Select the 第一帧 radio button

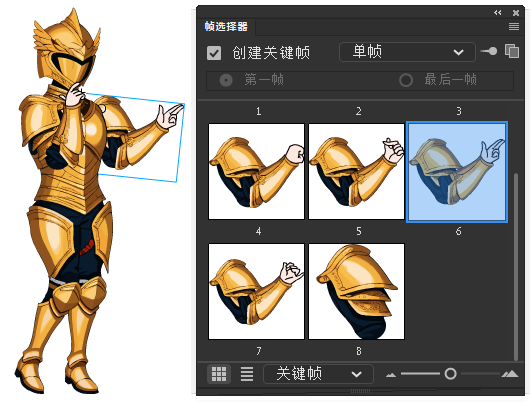point(226,80)
